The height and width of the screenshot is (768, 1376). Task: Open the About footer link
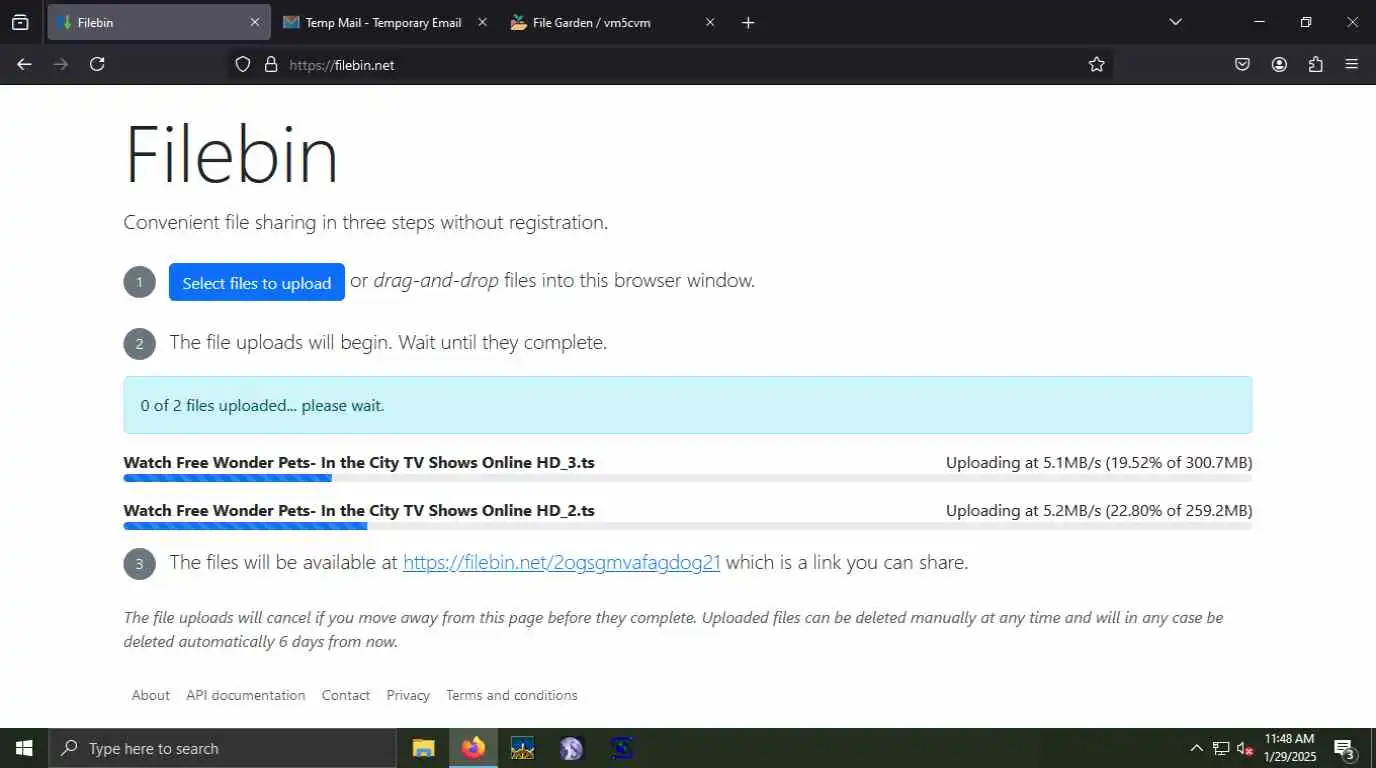click(x=151, y=695)
